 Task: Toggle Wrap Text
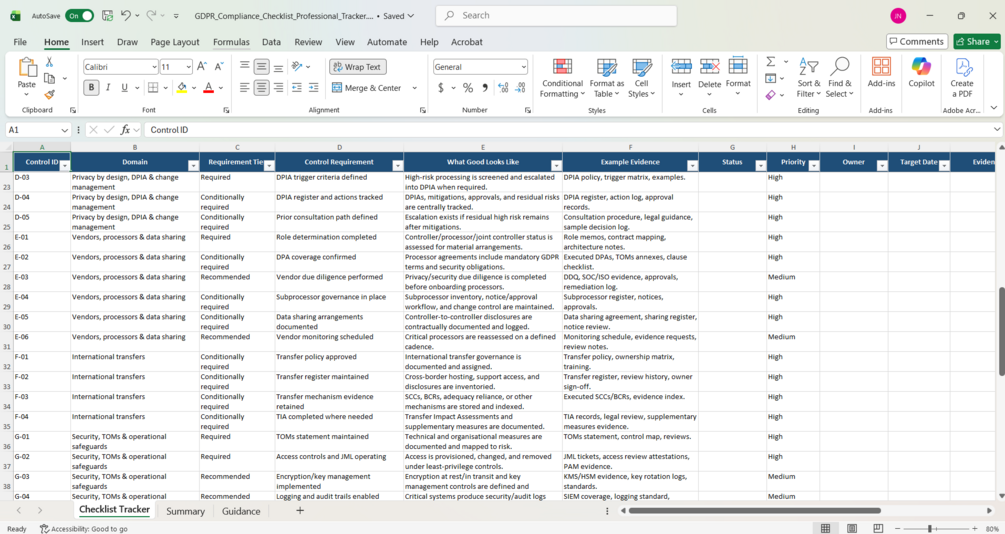pyautogui.click(x=358, y=67)
